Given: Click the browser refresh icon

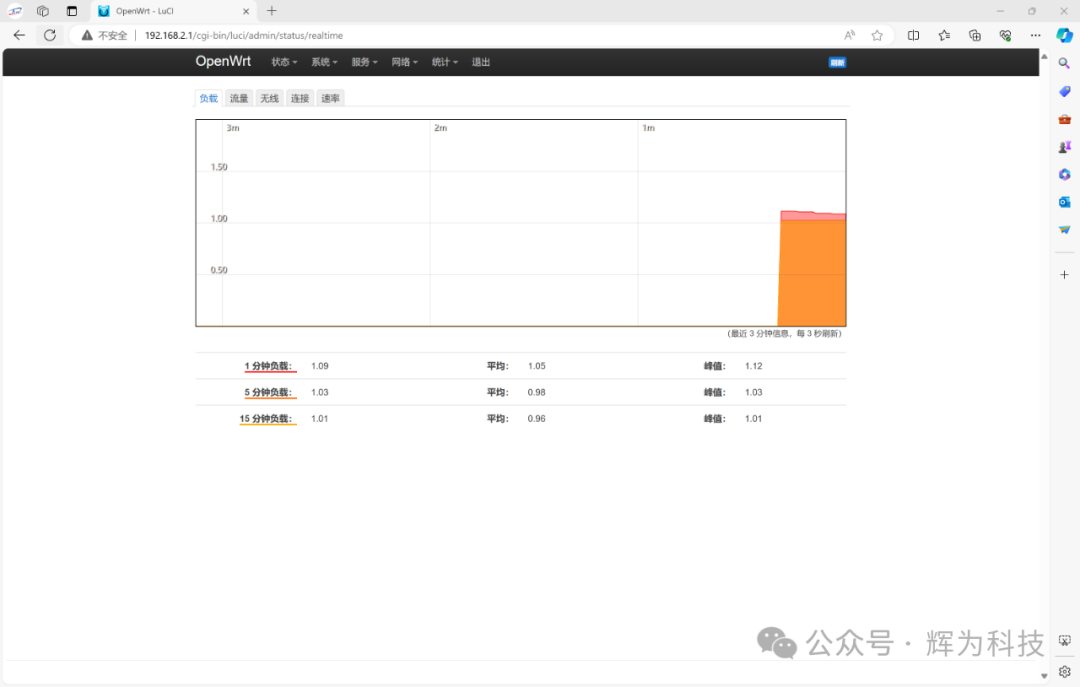Looking at the screenshot, I should tap(49, 34).
